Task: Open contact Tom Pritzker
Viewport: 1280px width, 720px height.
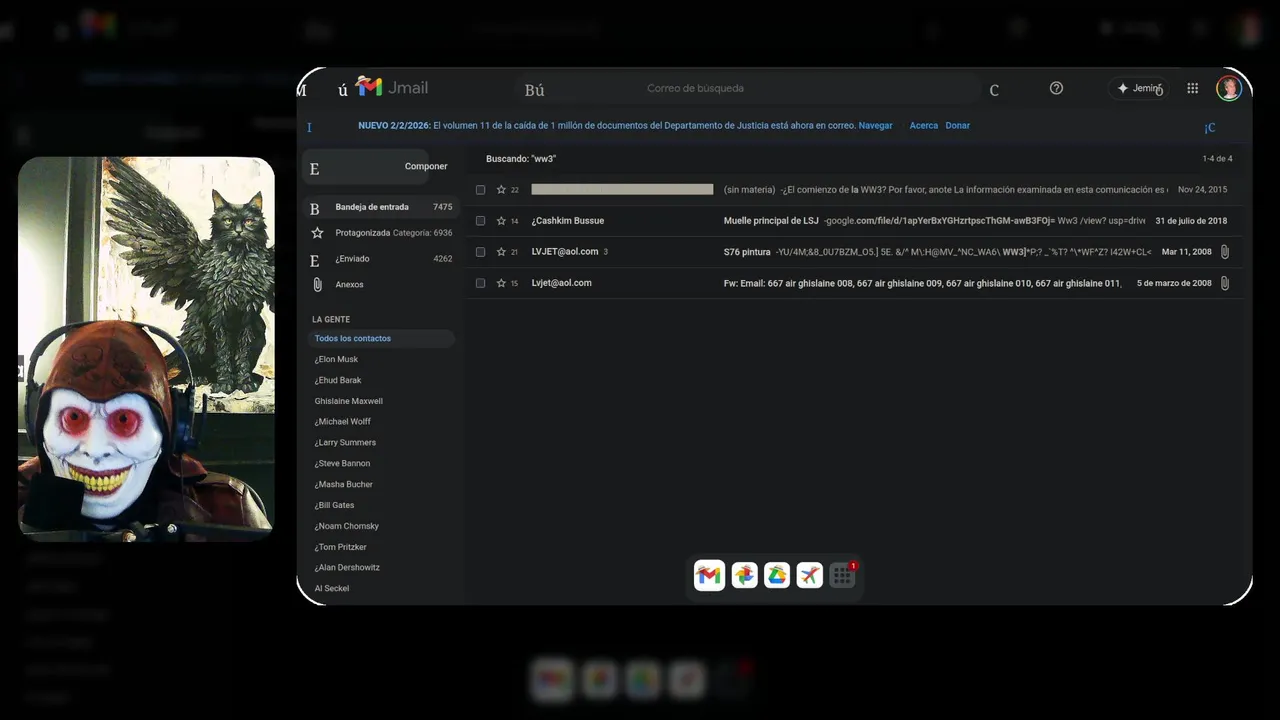Action: point(340,547)
